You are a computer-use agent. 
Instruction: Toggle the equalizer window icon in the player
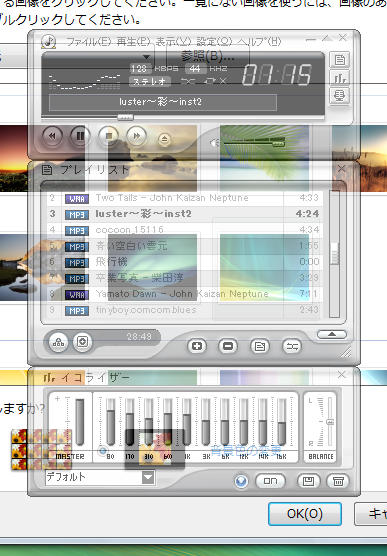(x=339, y=78)
